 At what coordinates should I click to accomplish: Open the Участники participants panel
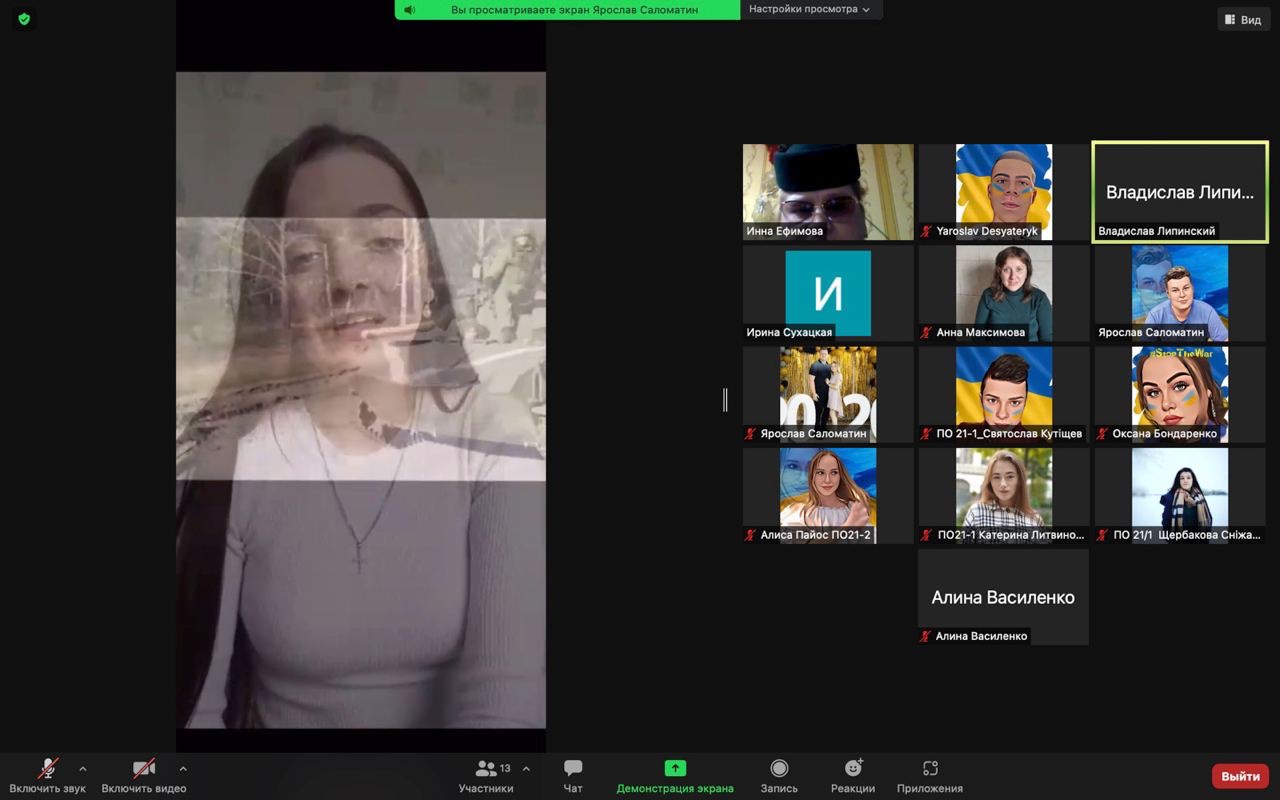(x=486, y=775)
